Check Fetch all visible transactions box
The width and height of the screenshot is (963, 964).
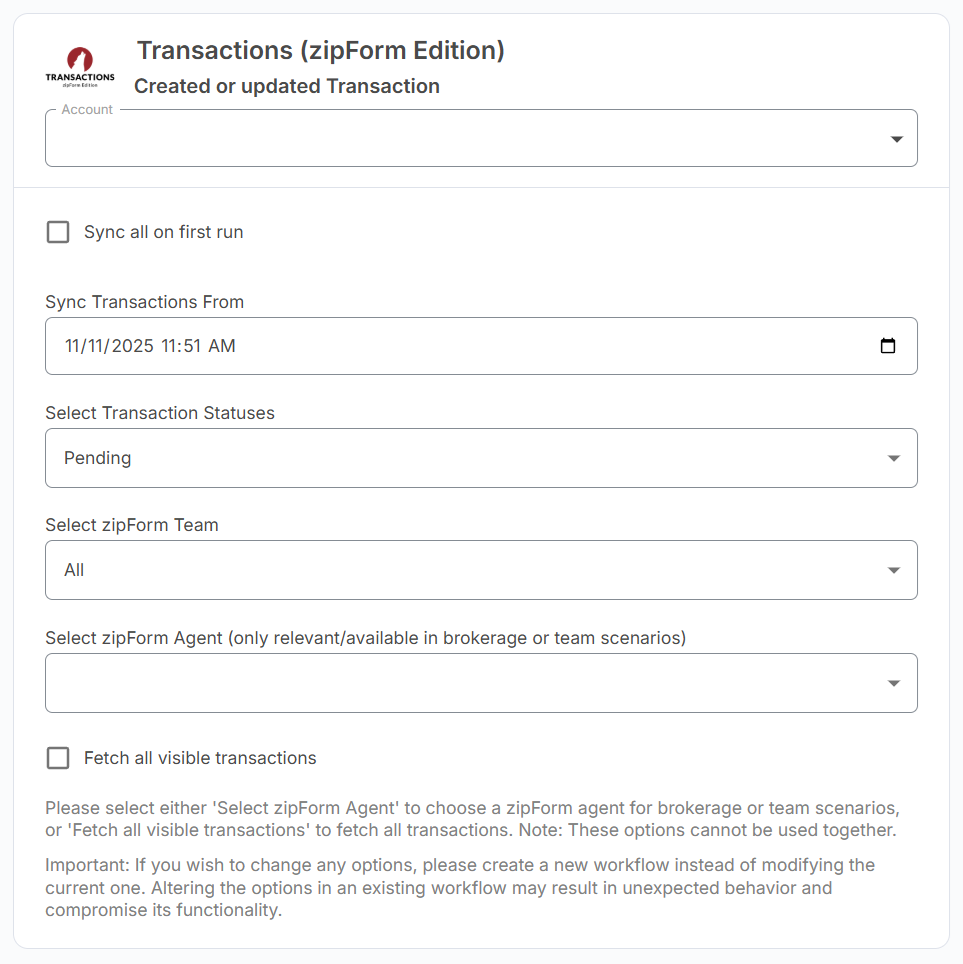(x=58, y=758)
